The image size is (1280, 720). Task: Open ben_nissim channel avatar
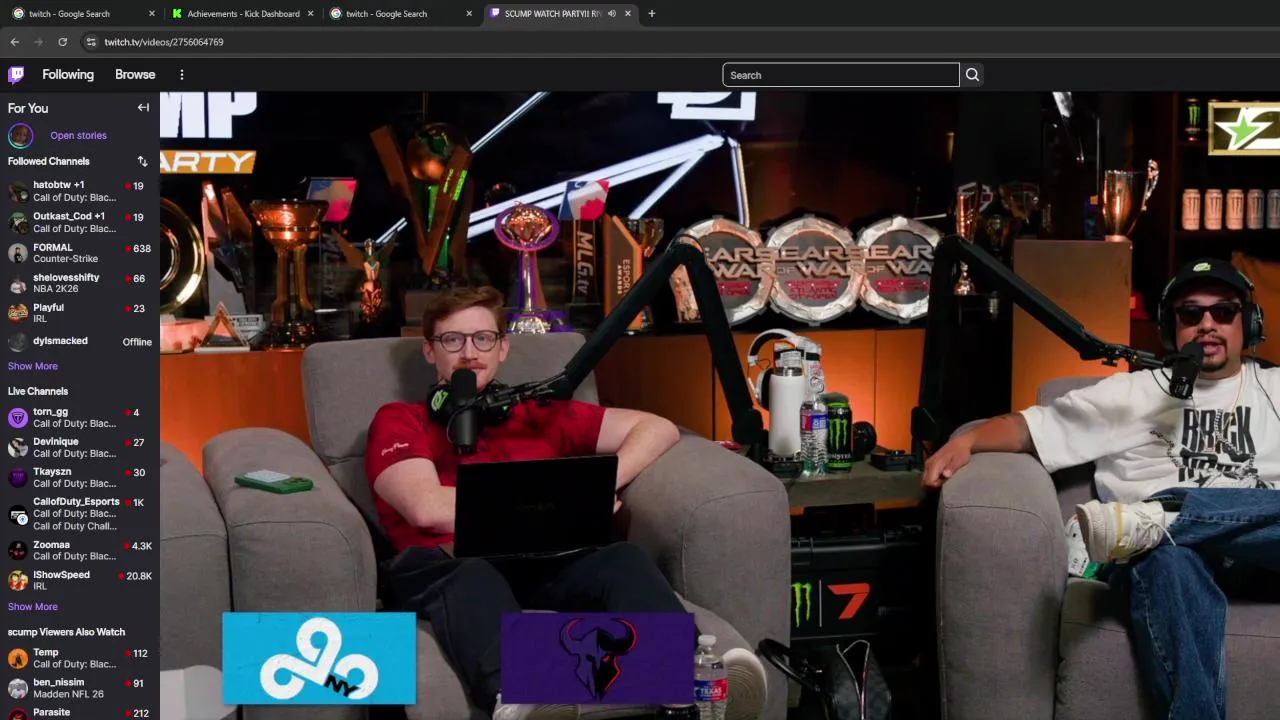point(18,688)
